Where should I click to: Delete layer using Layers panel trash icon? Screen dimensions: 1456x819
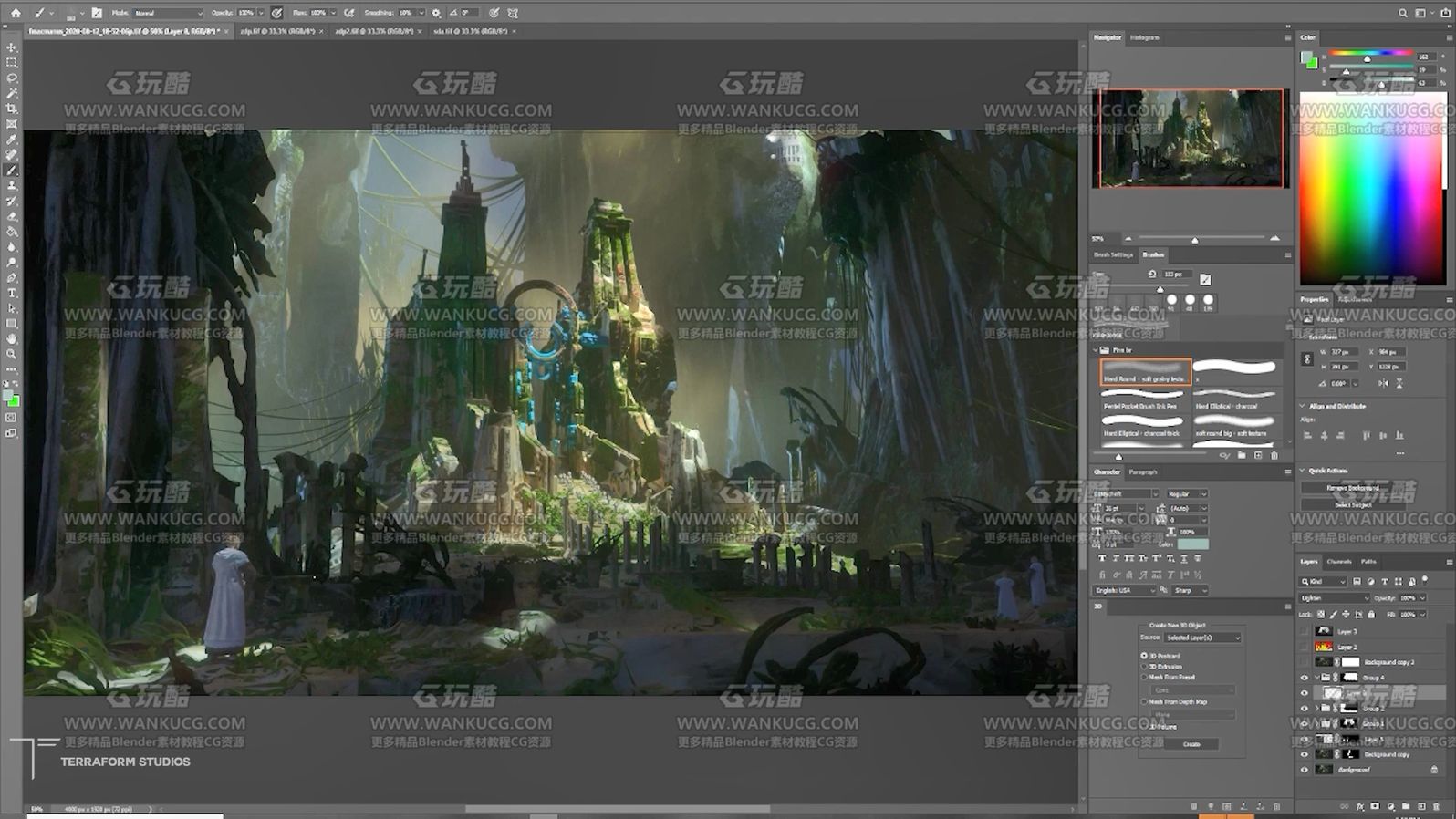1436,806
